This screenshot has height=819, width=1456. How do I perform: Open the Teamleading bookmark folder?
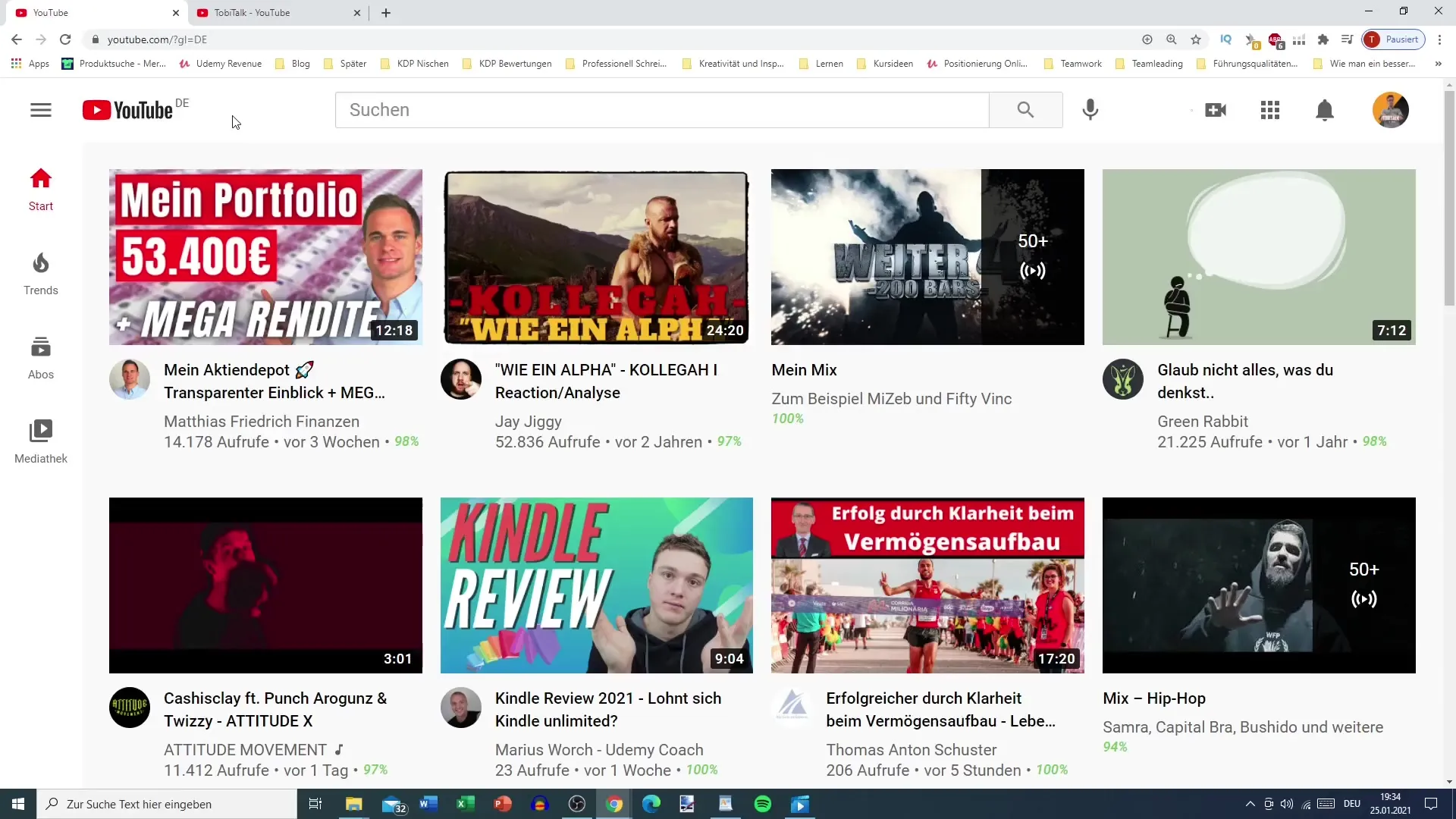(x=1149, y=64)
